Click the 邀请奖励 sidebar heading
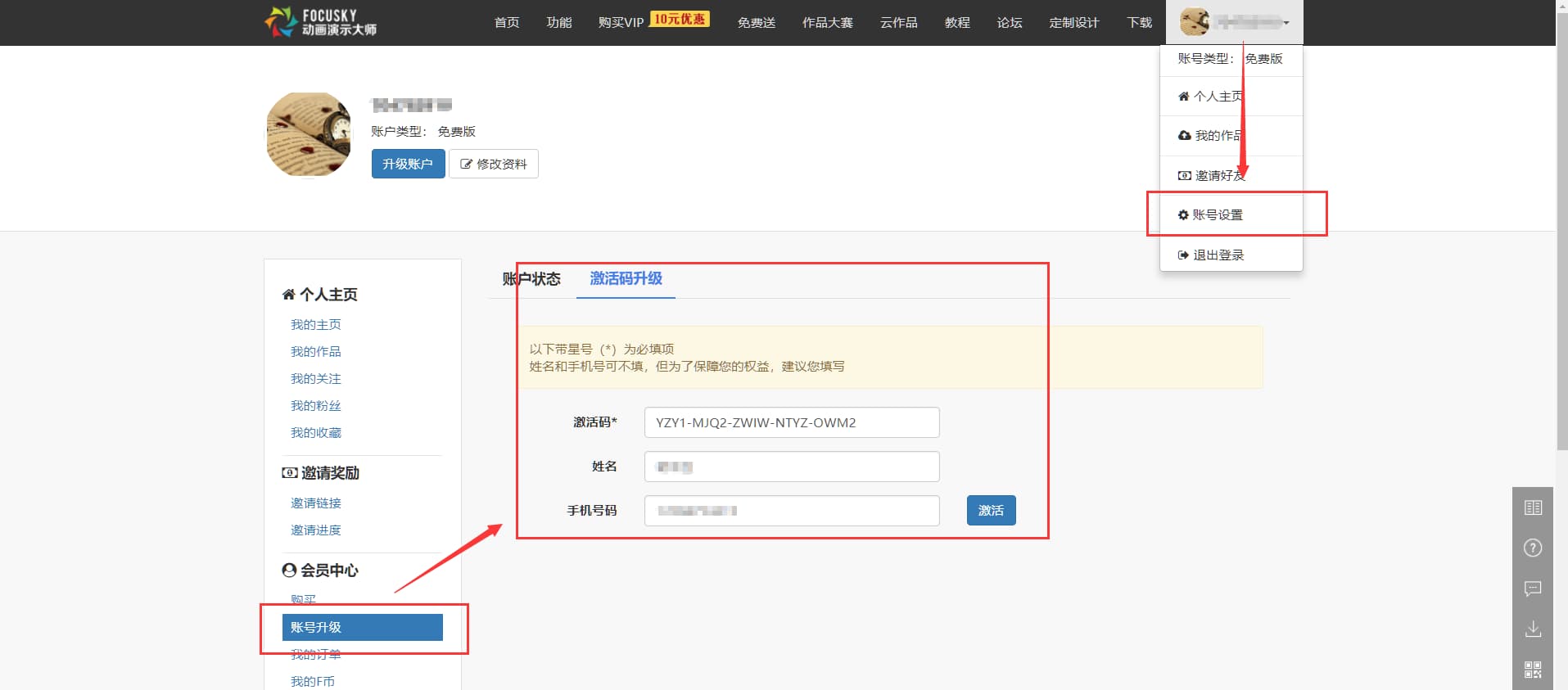The height and width of the screenshot is (690, 1568). click(320, 473)
